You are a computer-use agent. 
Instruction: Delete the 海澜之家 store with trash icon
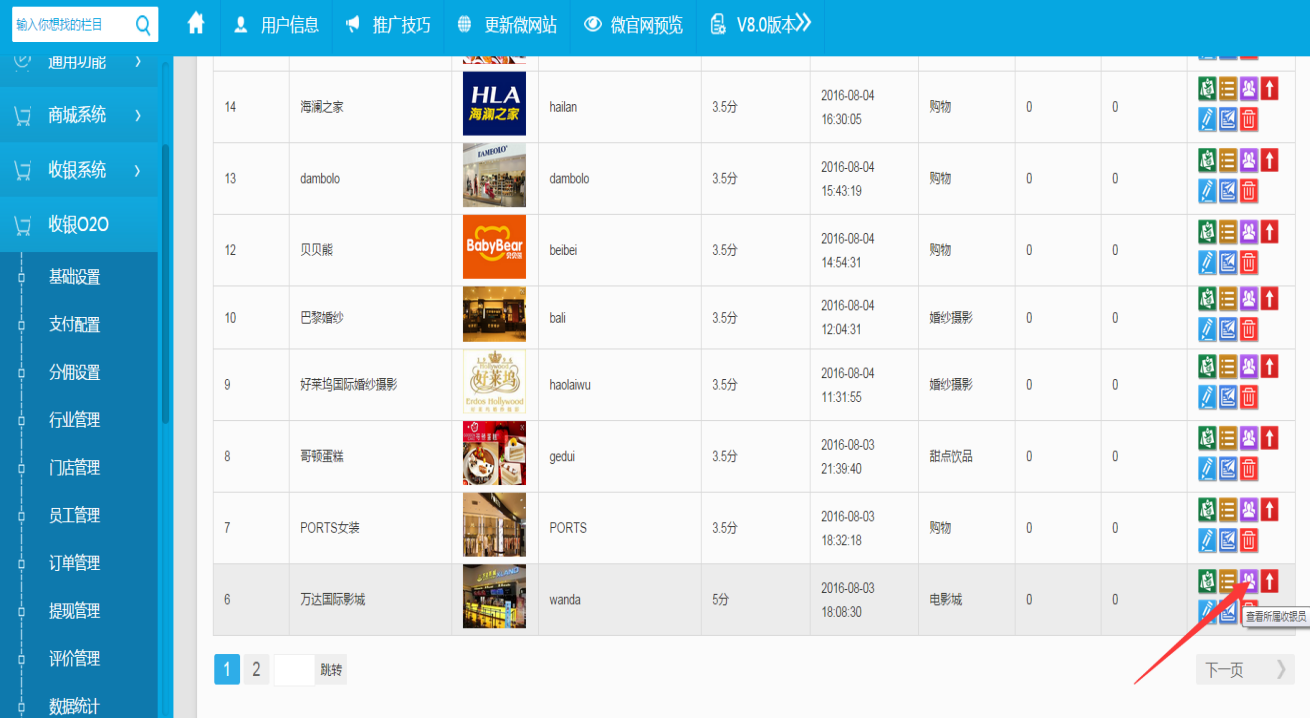click(1248, 120)
